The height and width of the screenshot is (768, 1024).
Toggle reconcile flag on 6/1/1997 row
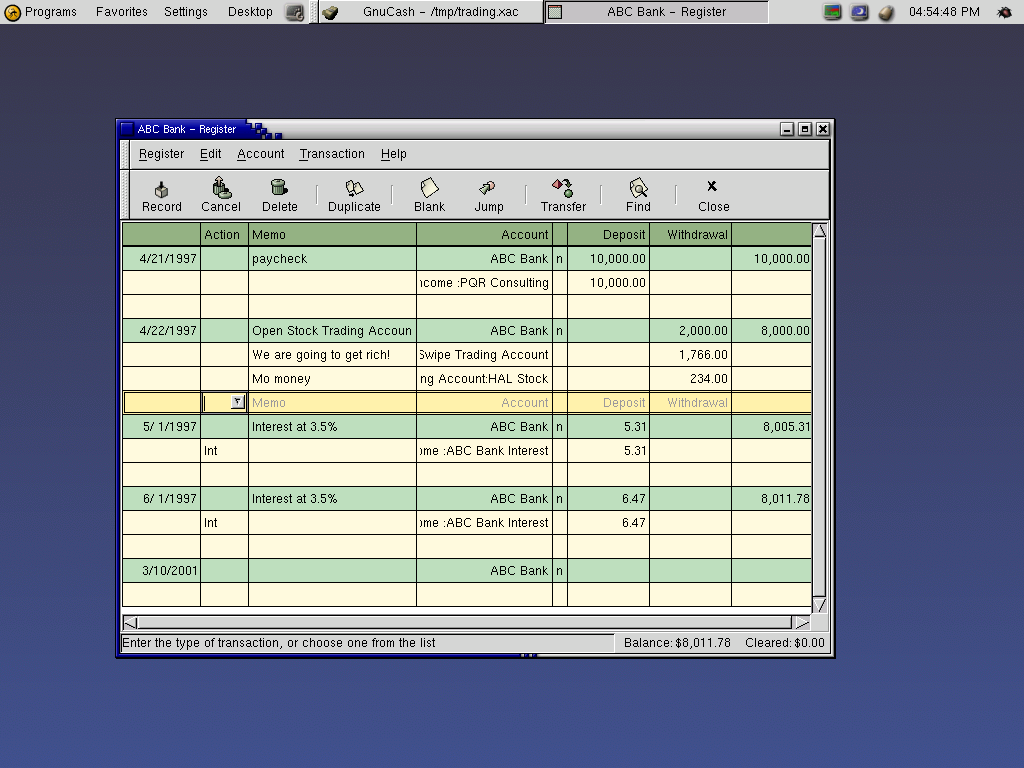(559, 498)
